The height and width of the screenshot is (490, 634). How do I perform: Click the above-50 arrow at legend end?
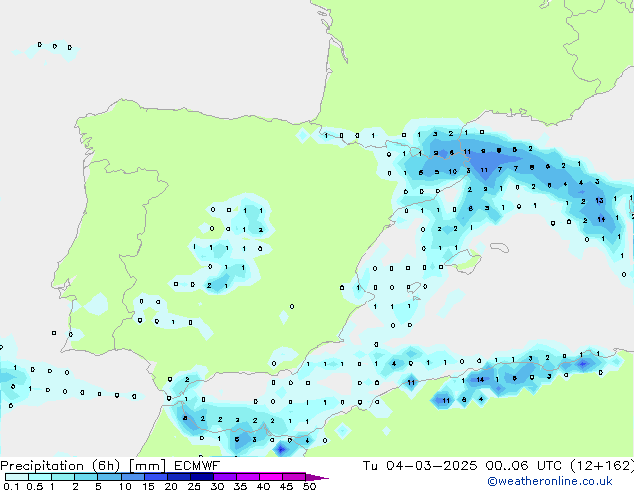pyautogui.click(x=316, y=477)
